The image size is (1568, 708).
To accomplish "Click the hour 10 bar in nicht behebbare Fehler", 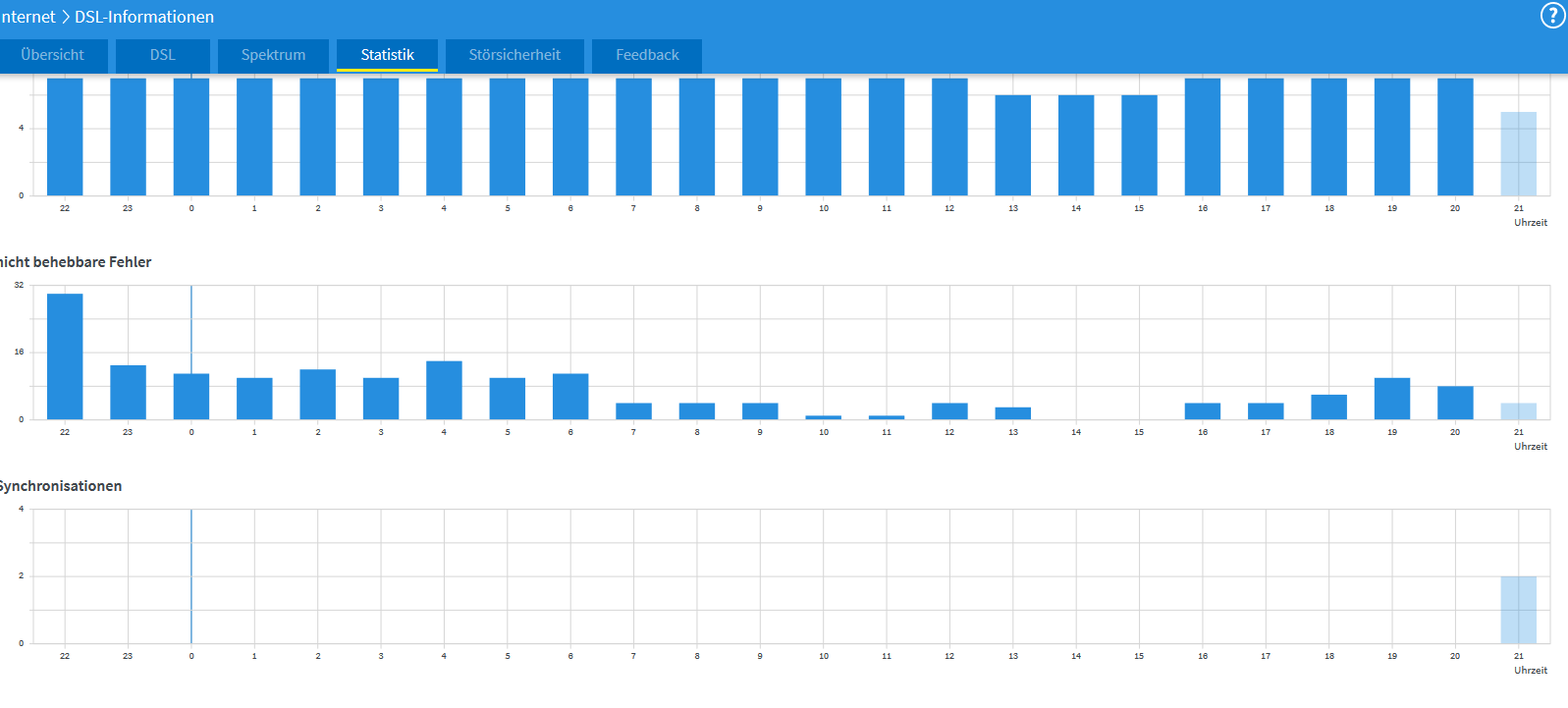I will [x=823, y=417].
